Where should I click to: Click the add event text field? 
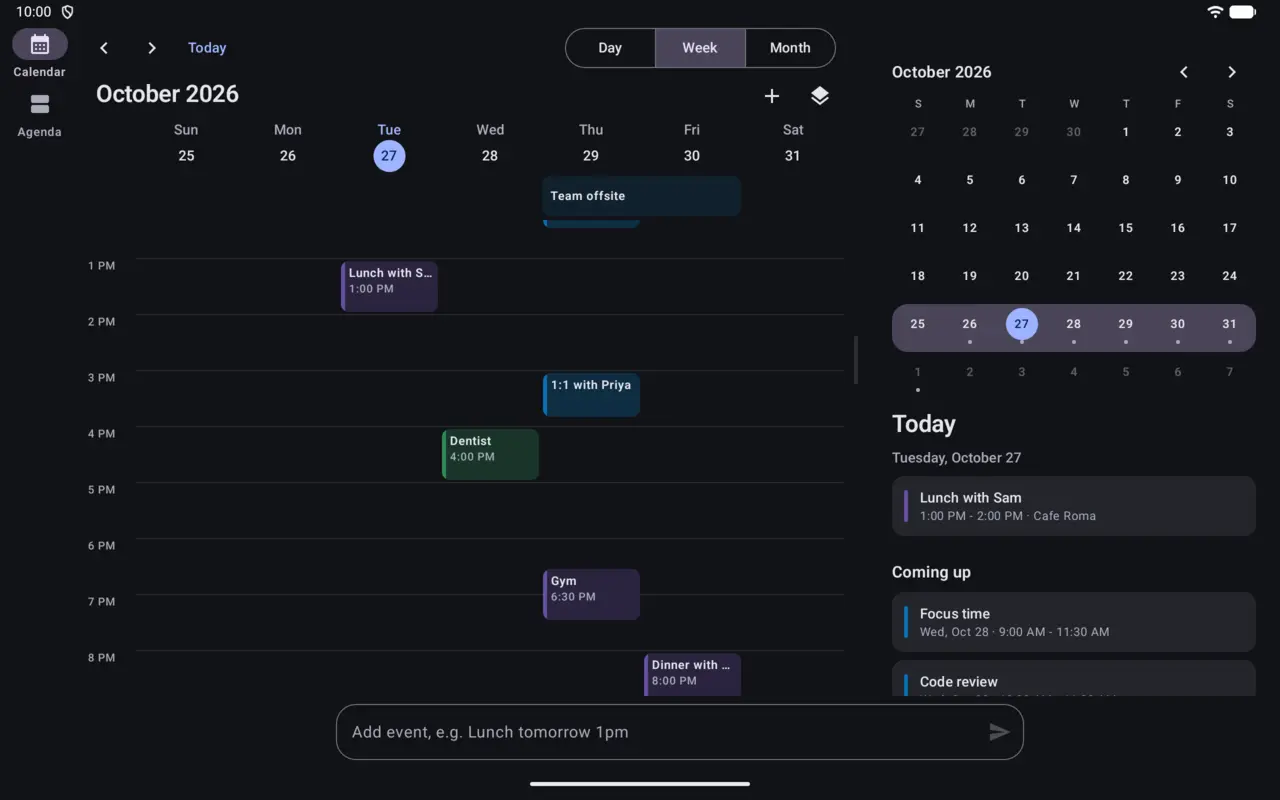coord(680,732)
